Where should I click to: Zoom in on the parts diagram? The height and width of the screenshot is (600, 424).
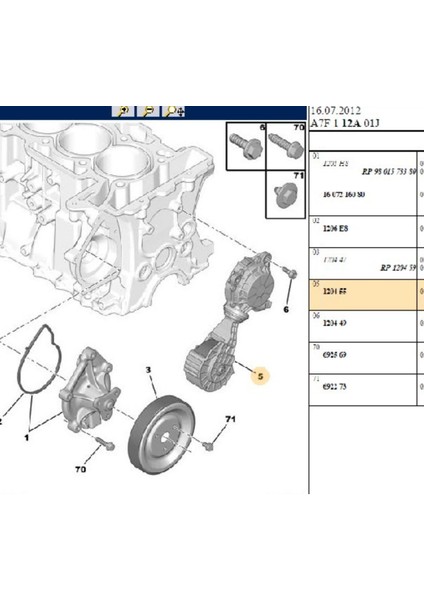coord(124,112)
